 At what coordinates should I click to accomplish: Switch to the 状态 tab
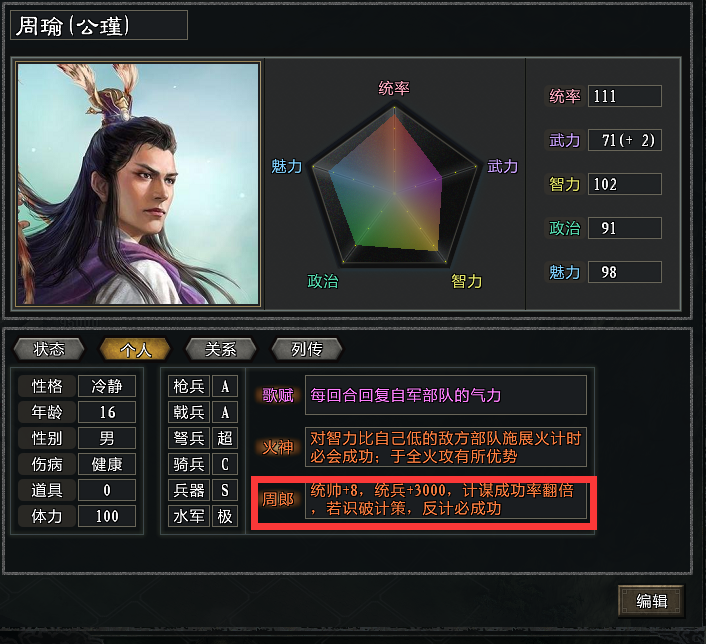point(49,349)
